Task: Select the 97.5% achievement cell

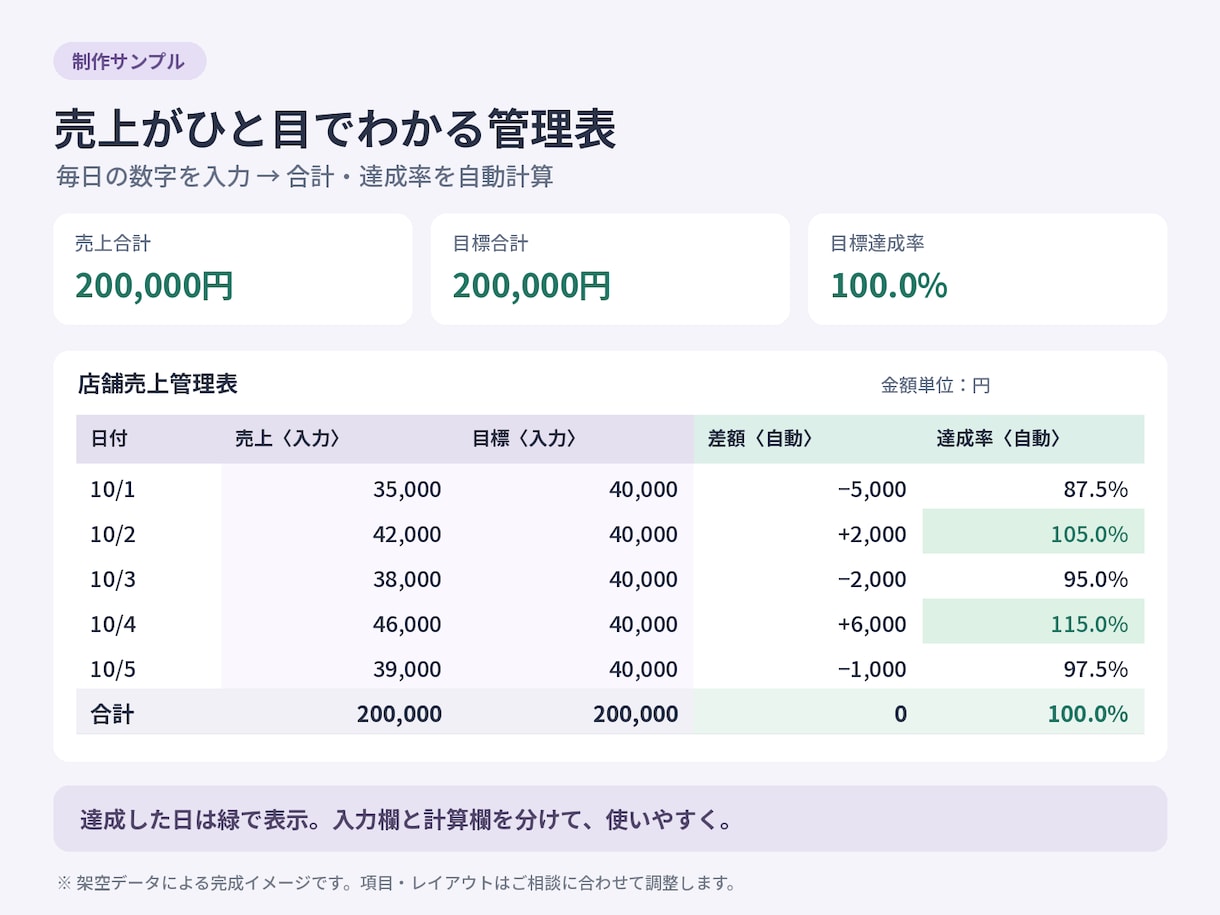Action: pos(1033,669)
